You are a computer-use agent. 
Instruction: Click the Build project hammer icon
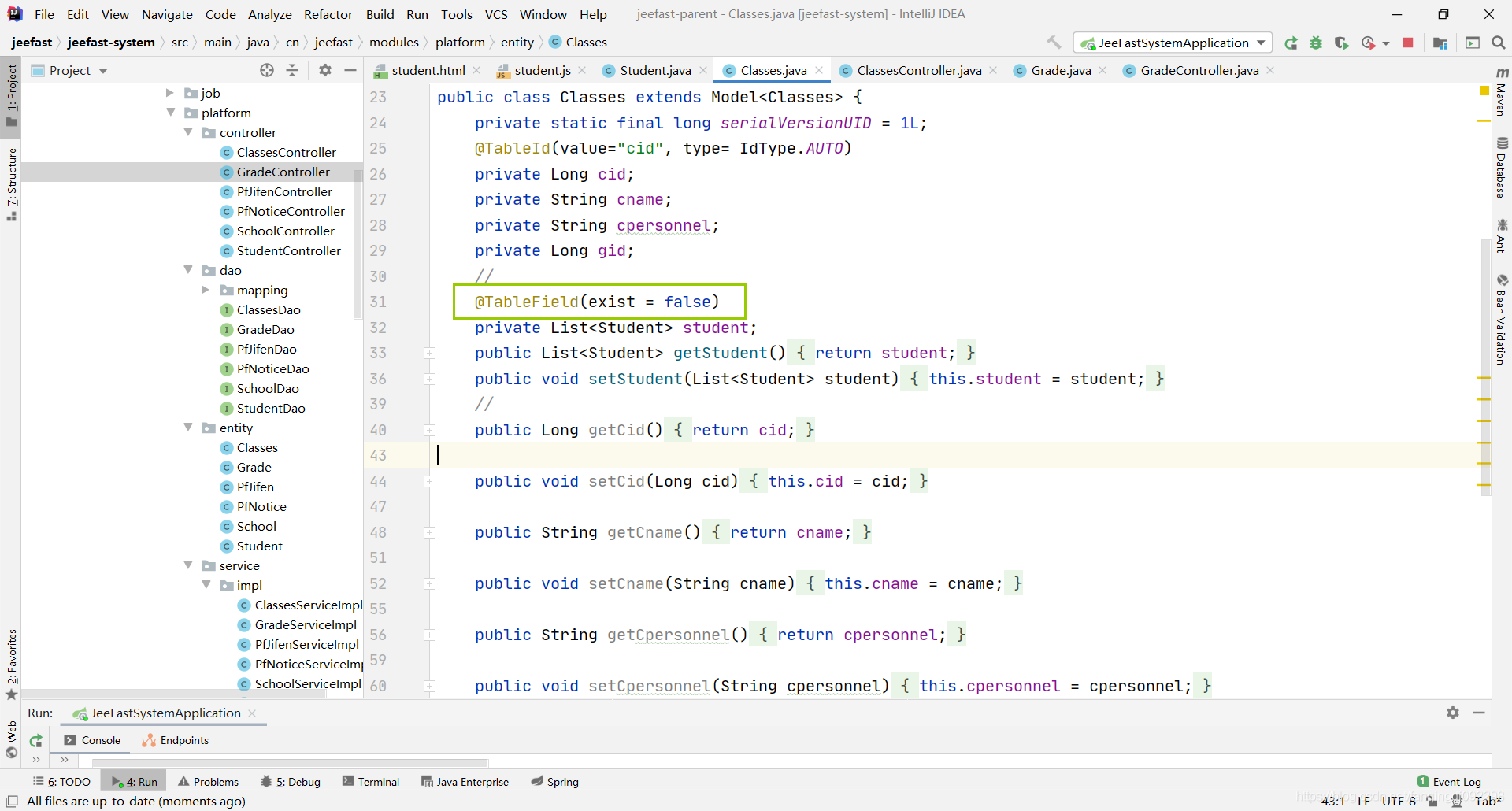(x=1054, y=43)
